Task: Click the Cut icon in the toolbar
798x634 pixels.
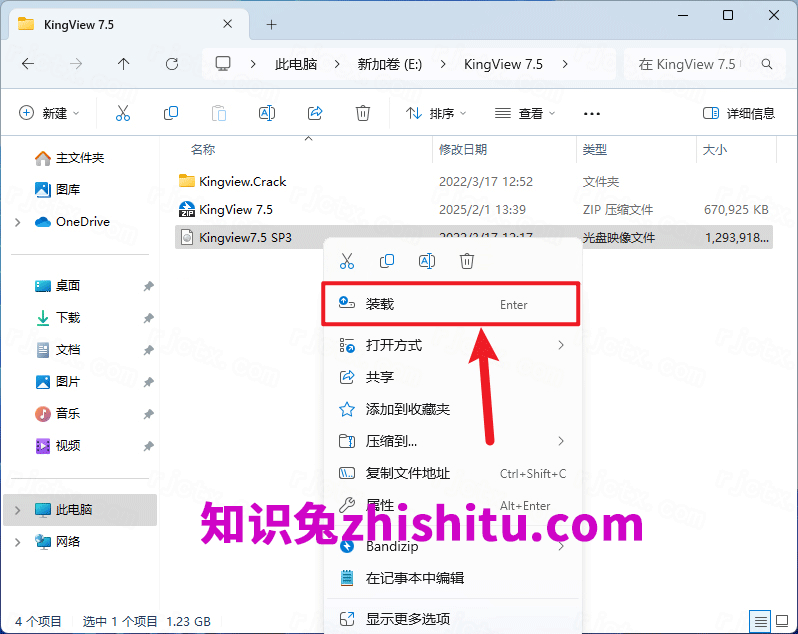Action: [x=123, y=113]
